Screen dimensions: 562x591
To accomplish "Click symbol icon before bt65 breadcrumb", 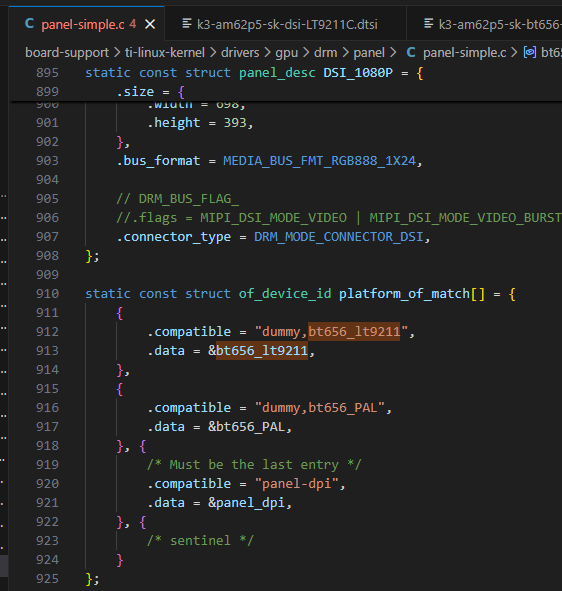I will (530, 52).
